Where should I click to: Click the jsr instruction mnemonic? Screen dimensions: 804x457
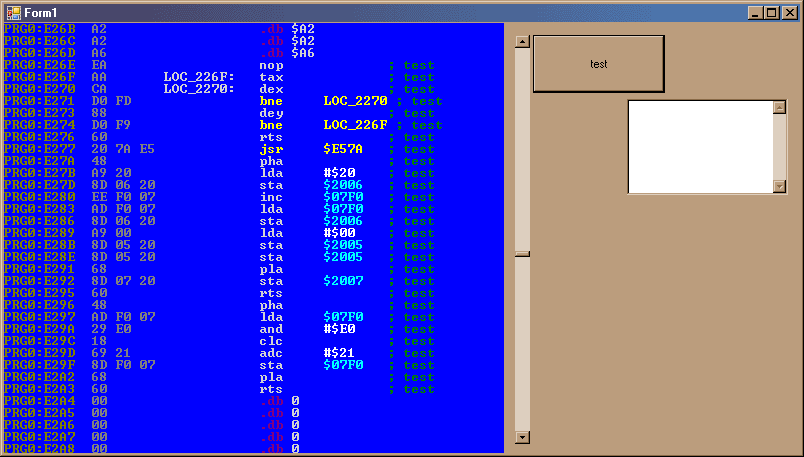tap(271, 149)
